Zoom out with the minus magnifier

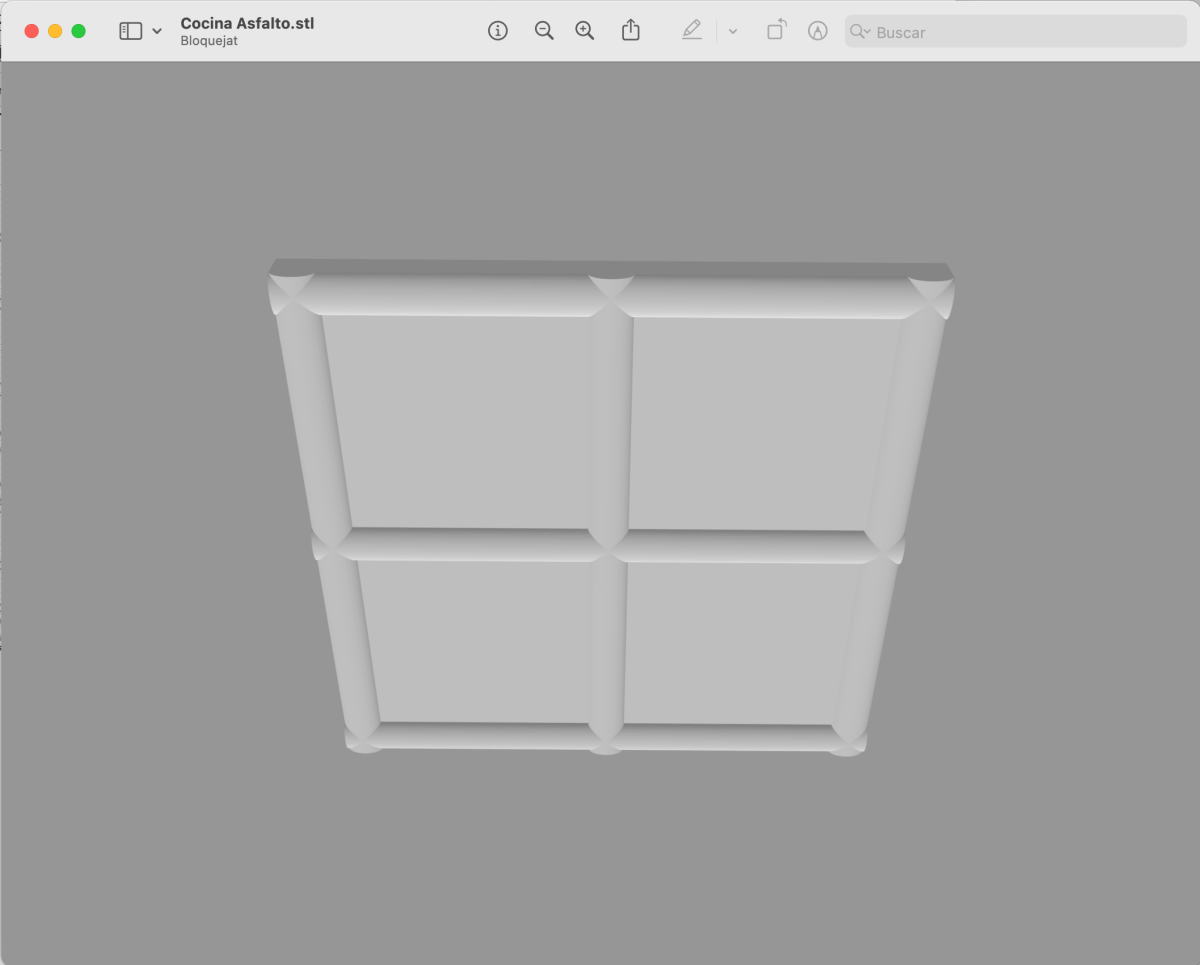tap(544, 31)
